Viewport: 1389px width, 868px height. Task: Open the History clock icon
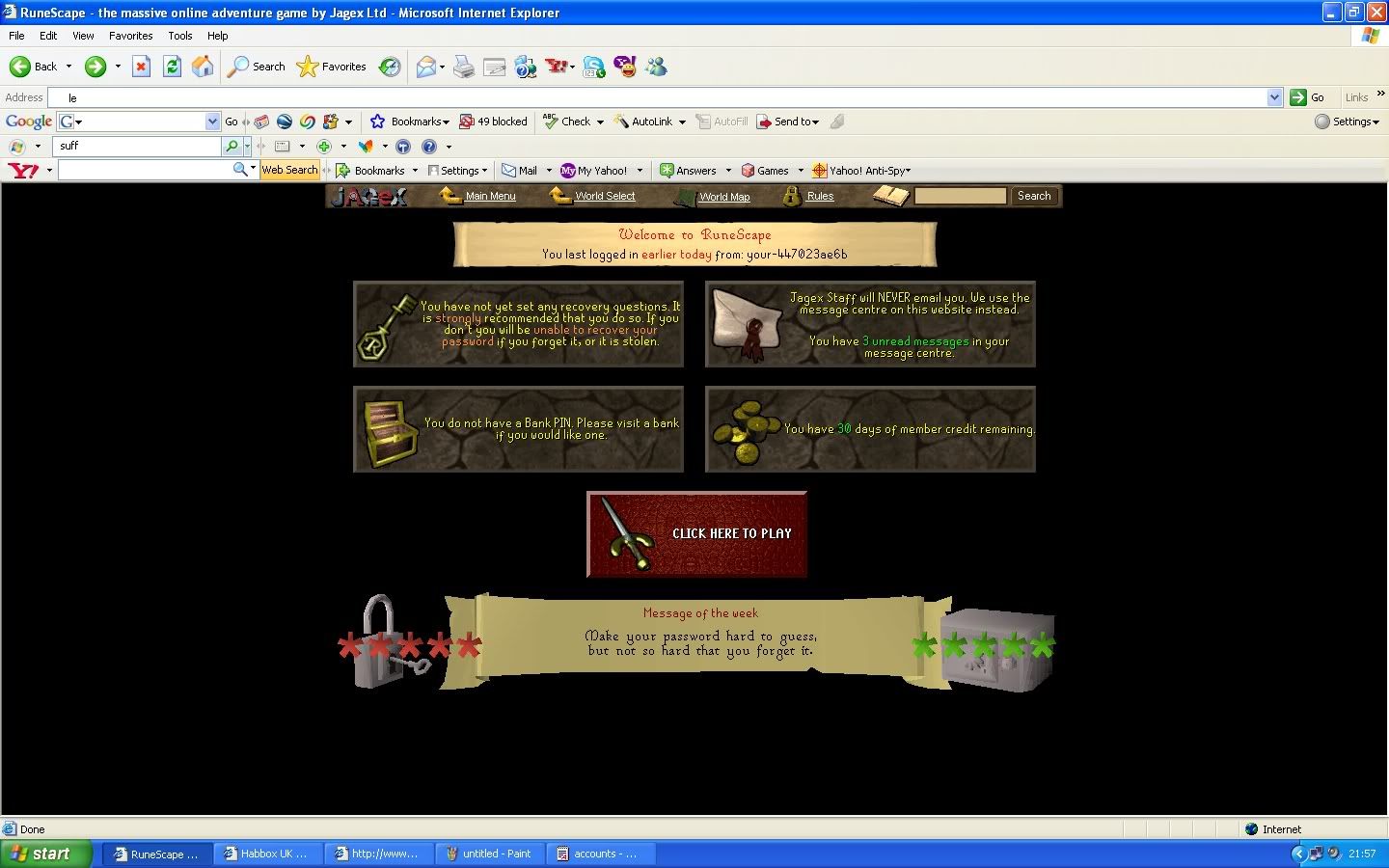[x=390, y=67]
